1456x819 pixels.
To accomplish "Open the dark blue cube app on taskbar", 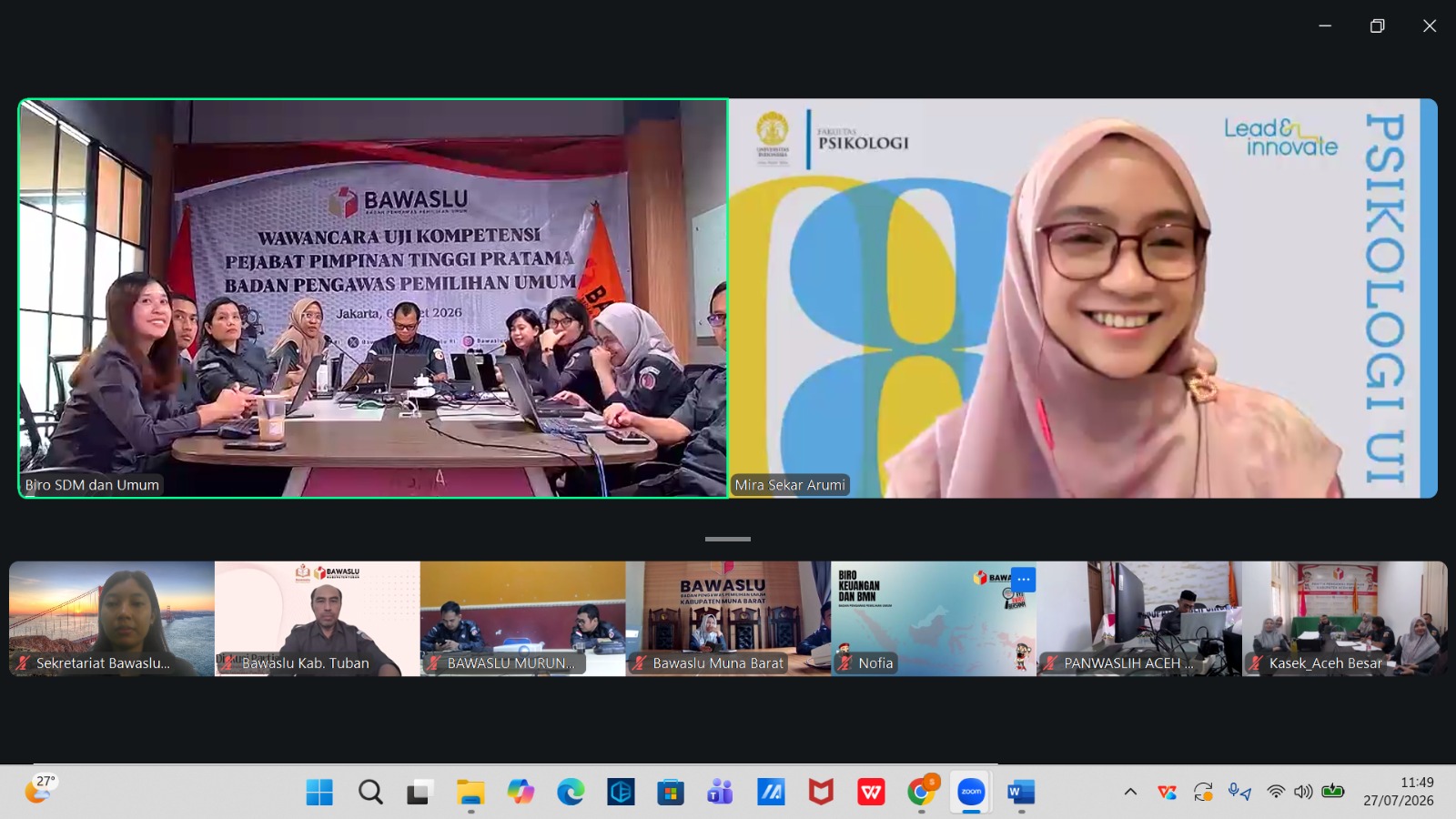I will tap(621, 793).
